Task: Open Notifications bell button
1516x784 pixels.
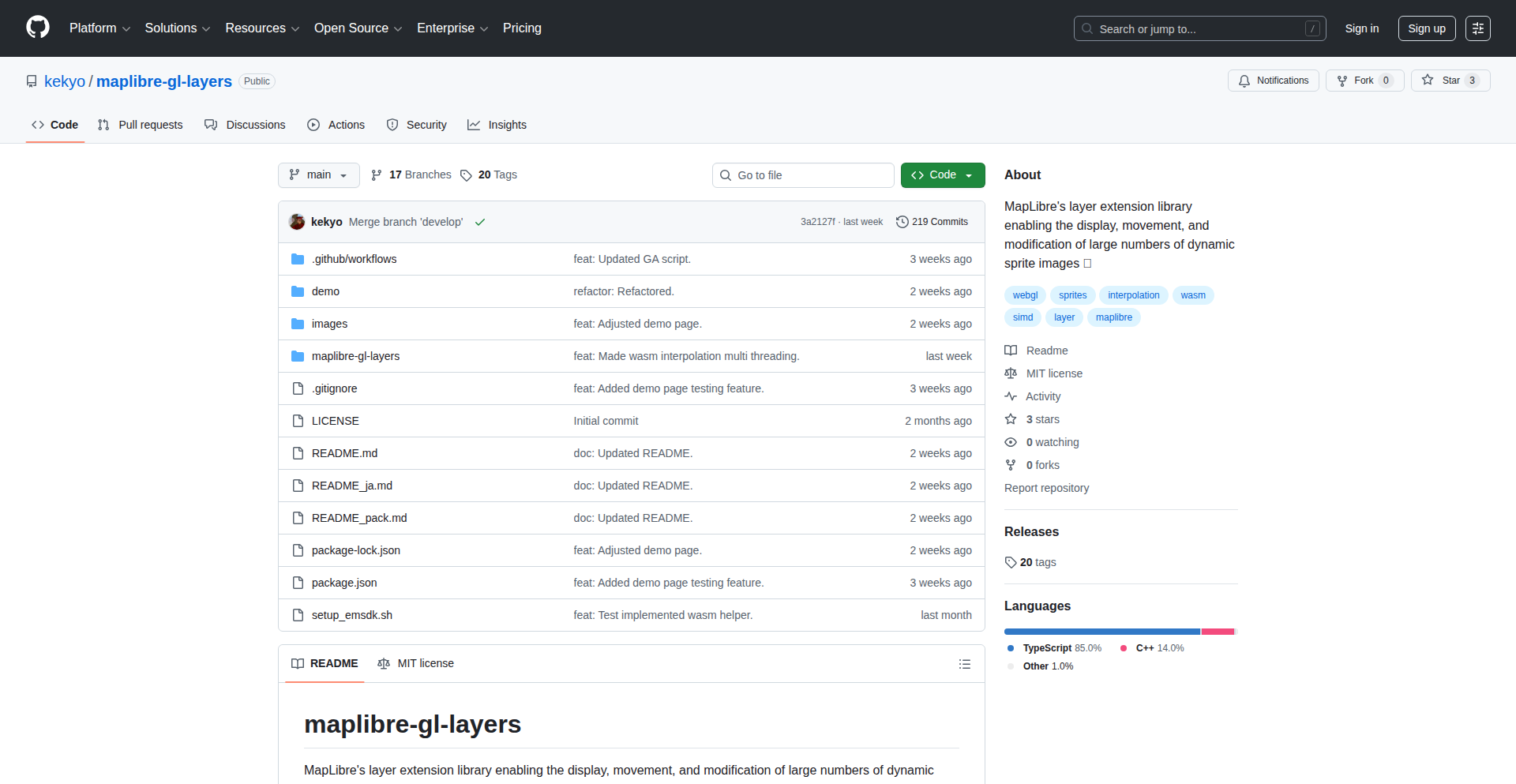Action: (1273, 81)
